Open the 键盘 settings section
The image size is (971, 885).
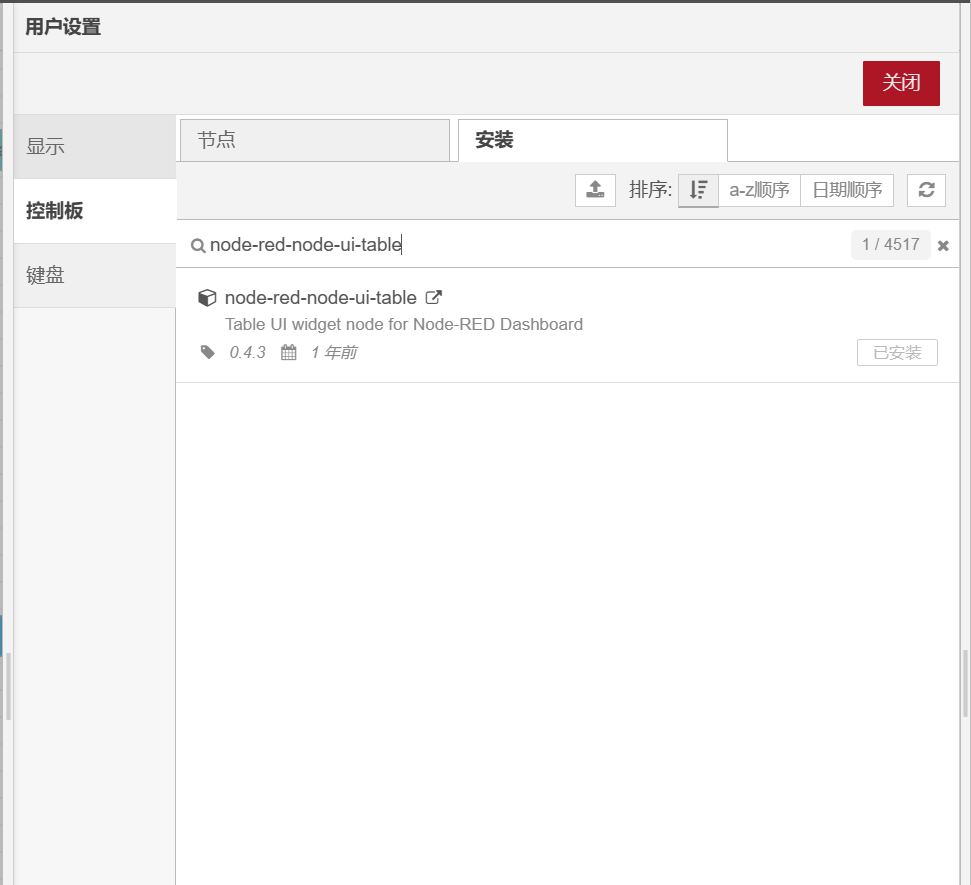pyautogui.click(x=95, y=275)
